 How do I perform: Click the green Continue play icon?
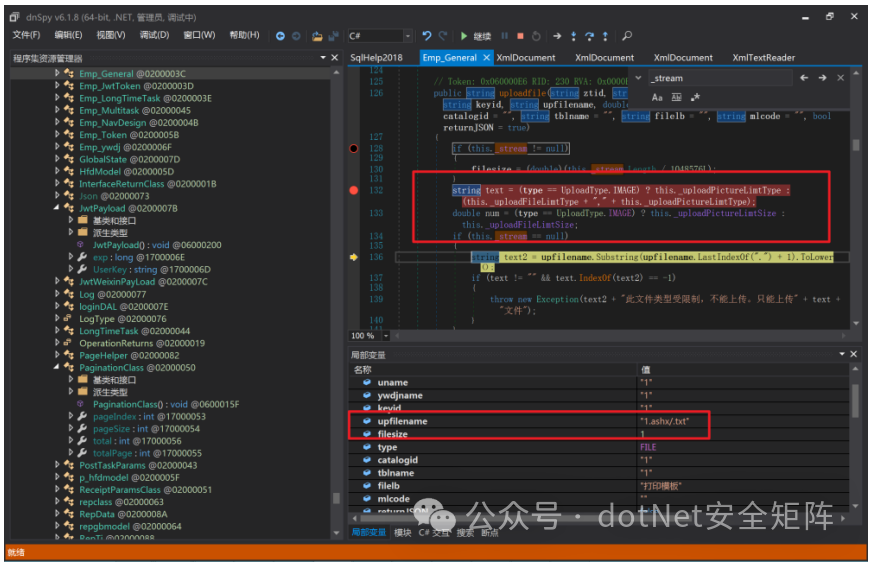coord(464,36)
